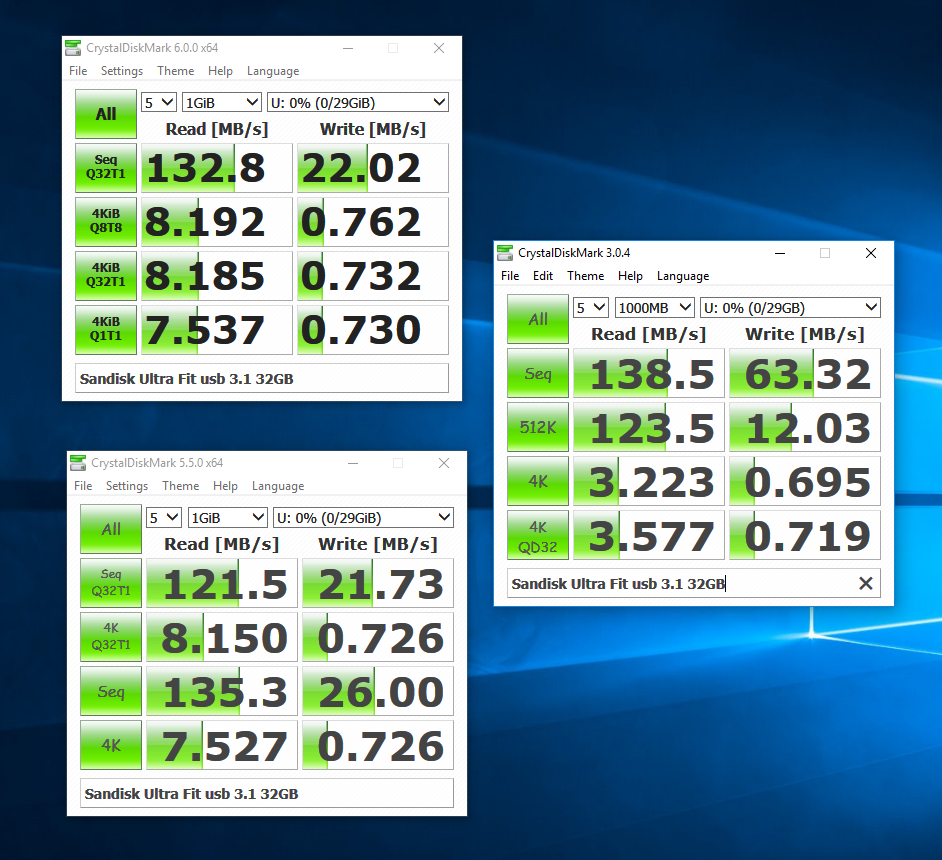The image size is (942, 860).
Task: Run All tests in CrystalDiskMark 6.0.0
Action: 106,114
